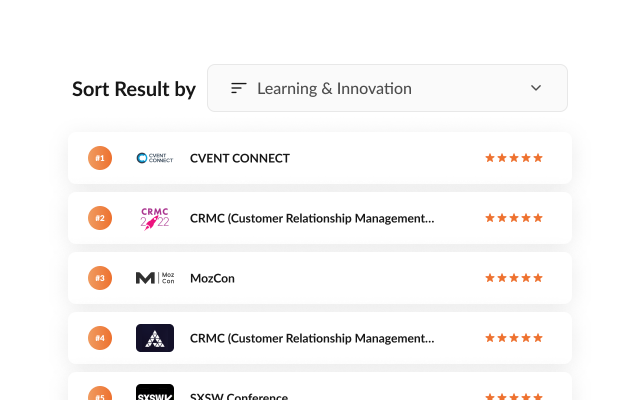Click the pink CRMC 2022 logo
The width and height of the screenshot is (640, 400).
tap(155, 218)
